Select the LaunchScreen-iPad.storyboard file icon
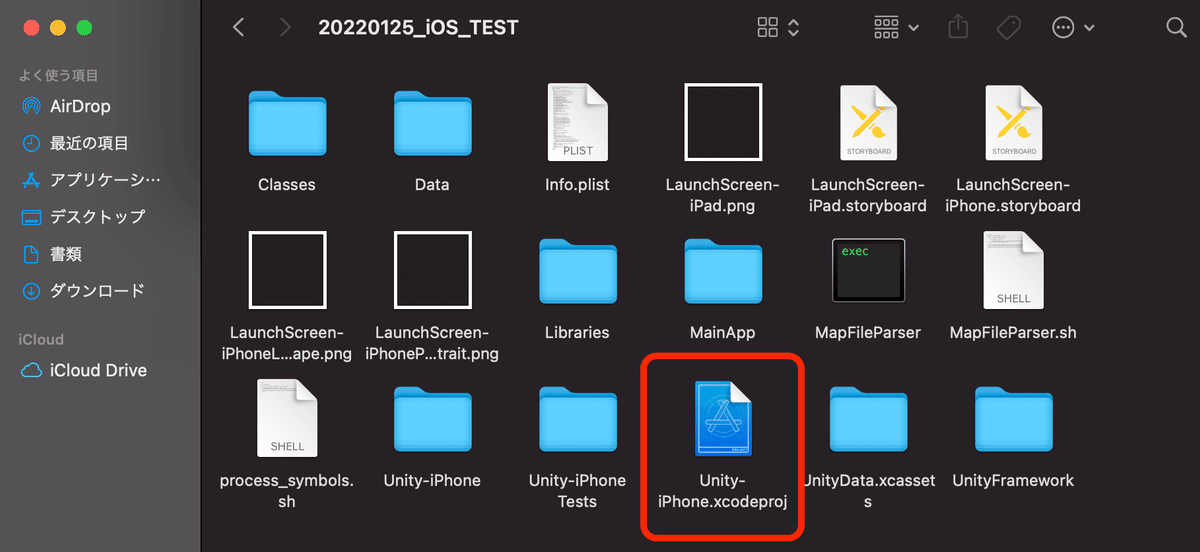Screen dimensions: 1200x552 (868, 122)
